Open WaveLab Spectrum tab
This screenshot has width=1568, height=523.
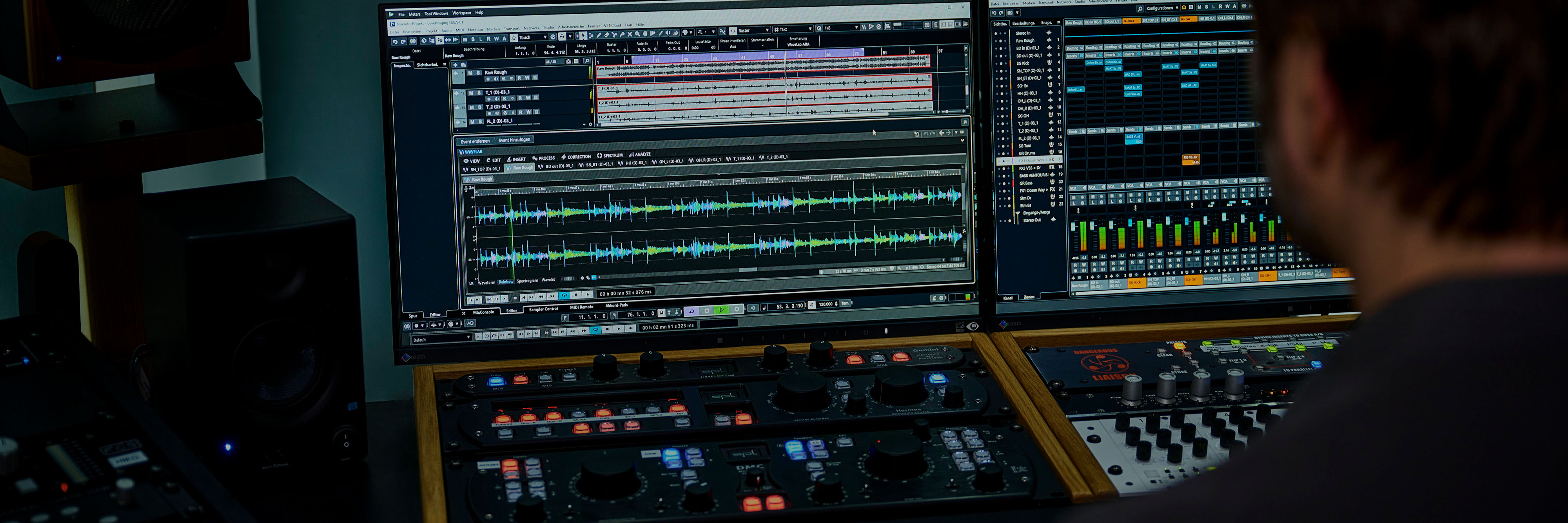click(x=610, y=155)
